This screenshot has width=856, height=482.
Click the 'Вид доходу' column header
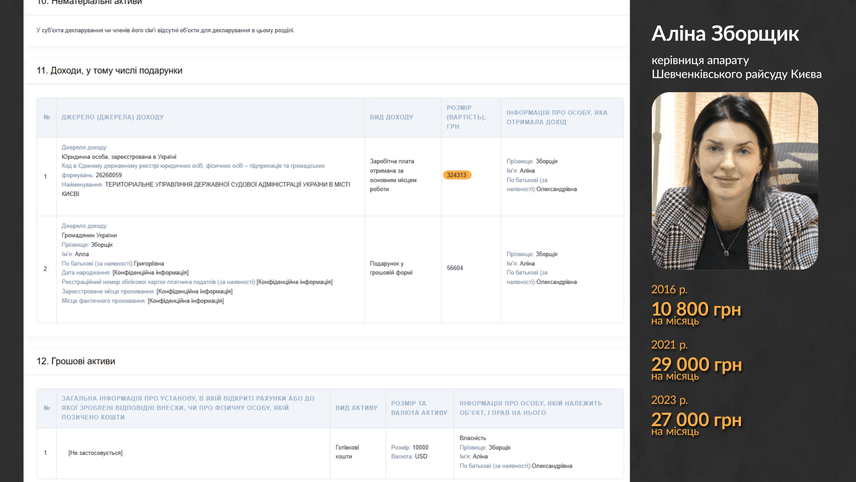(391, 117)
